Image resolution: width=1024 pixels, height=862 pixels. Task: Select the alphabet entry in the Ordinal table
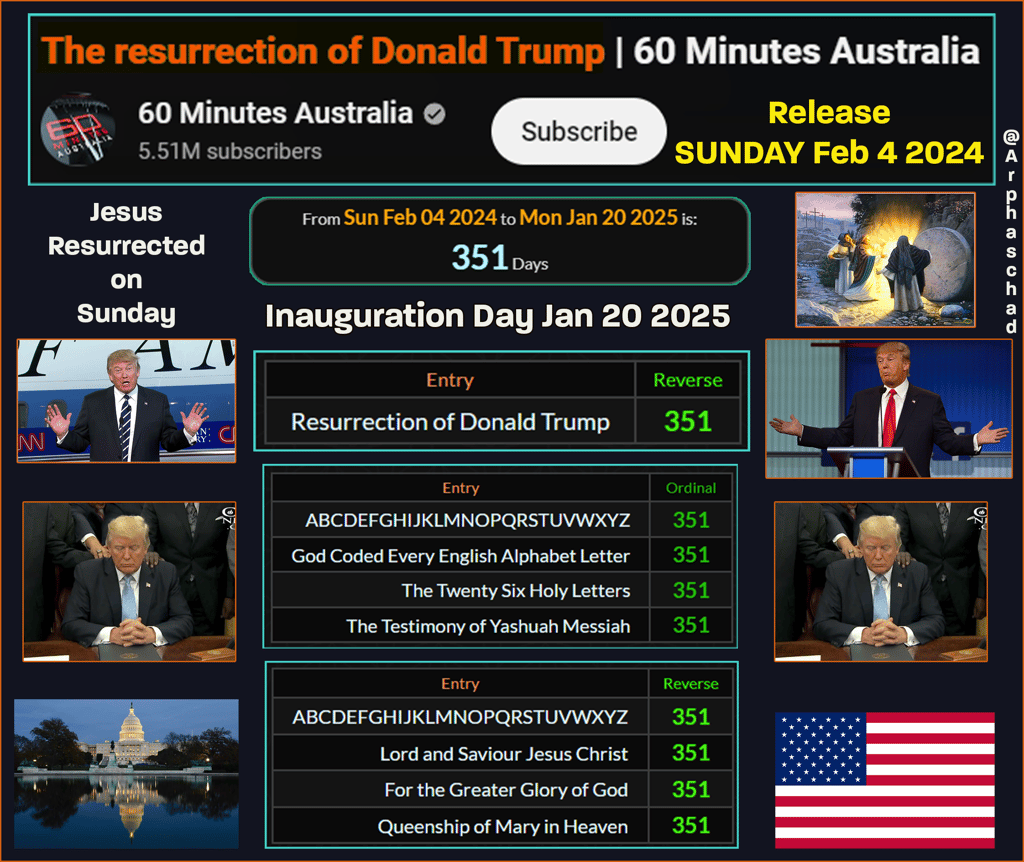[x=460, y=520]
